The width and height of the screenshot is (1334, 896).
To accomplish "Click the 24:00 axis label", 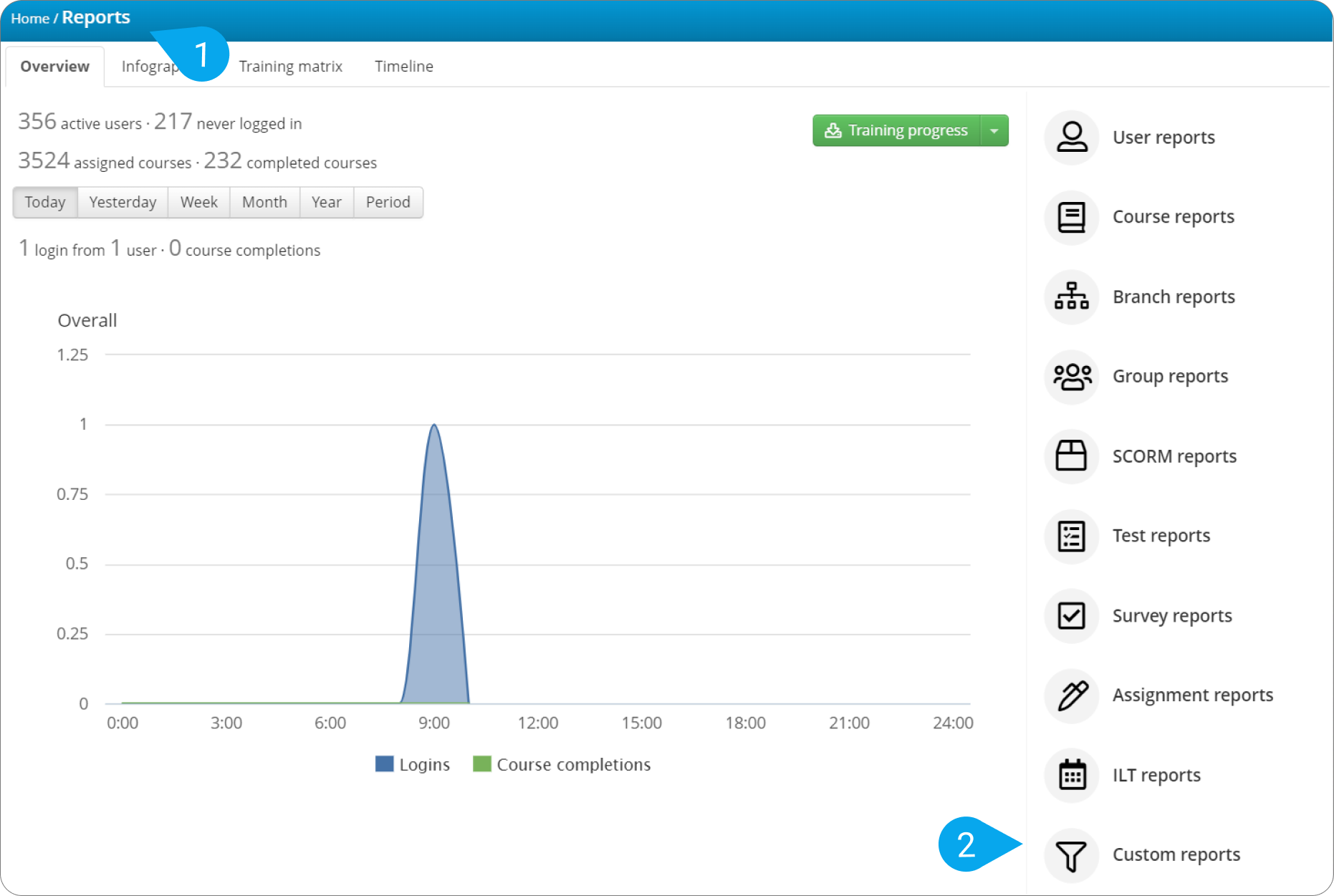I will [x=953, y=723].
